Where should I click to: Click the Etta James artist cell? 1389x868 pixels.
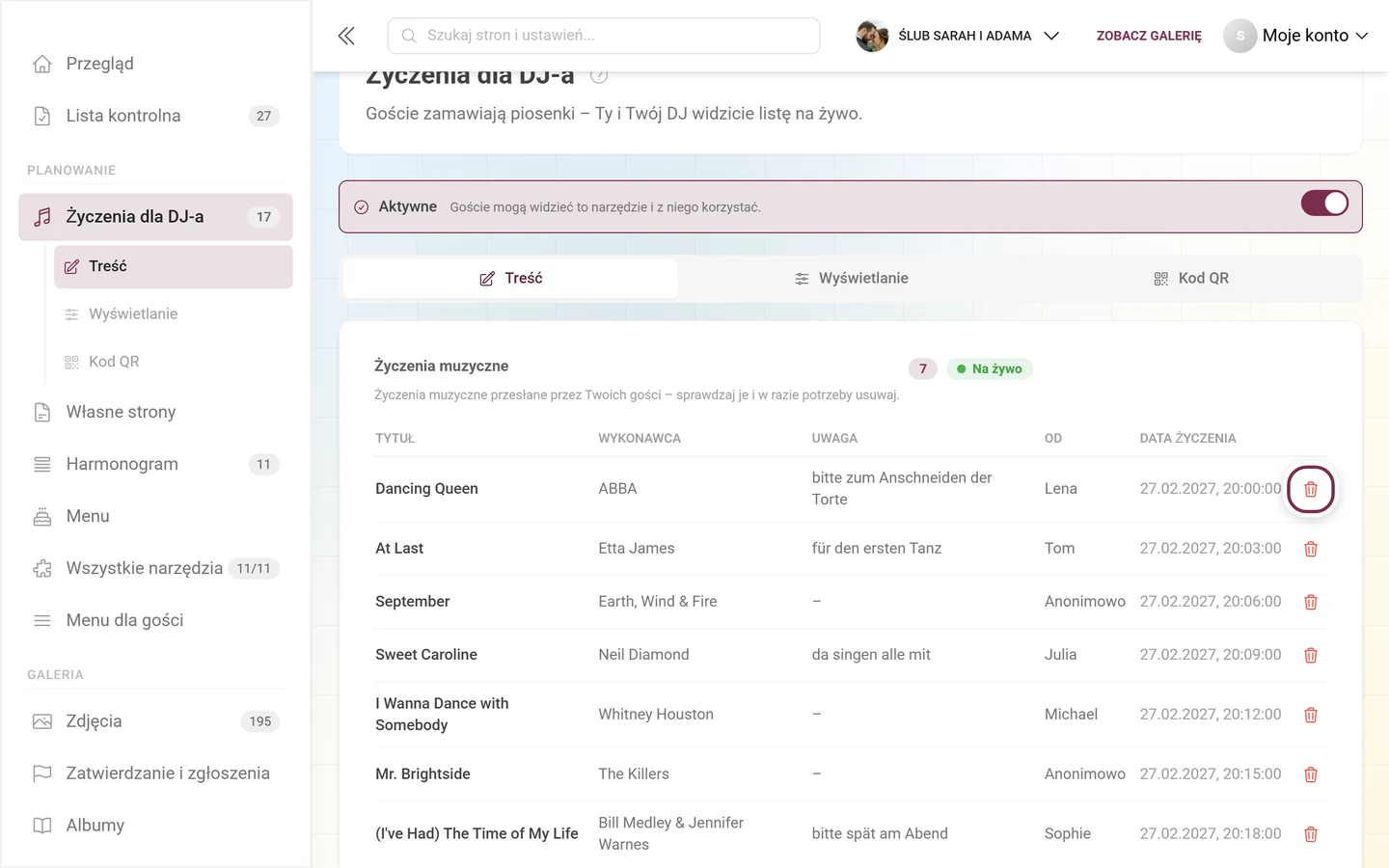(x=637, y=549)
